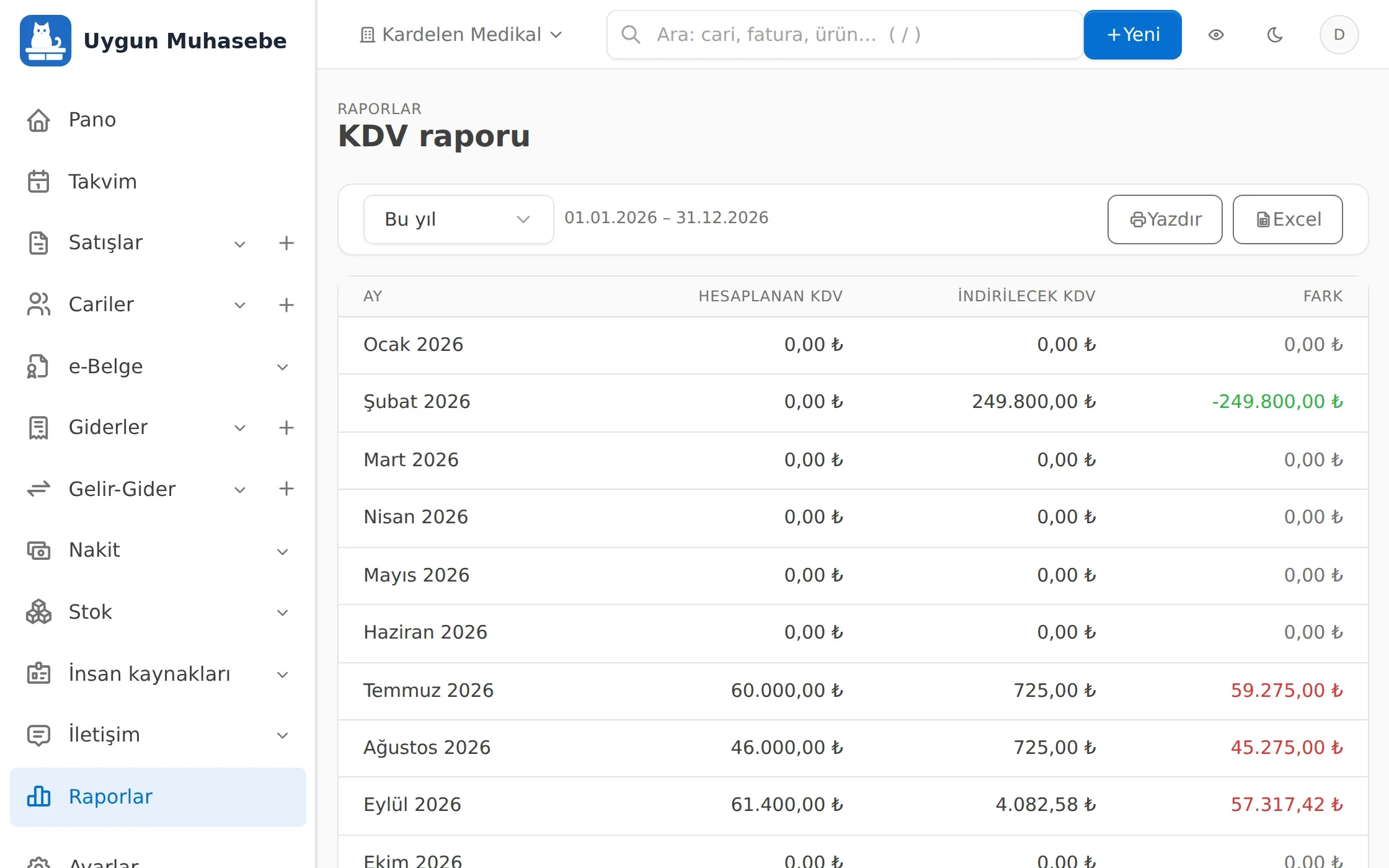Click the Stok boxes icon

click(38, 612)
